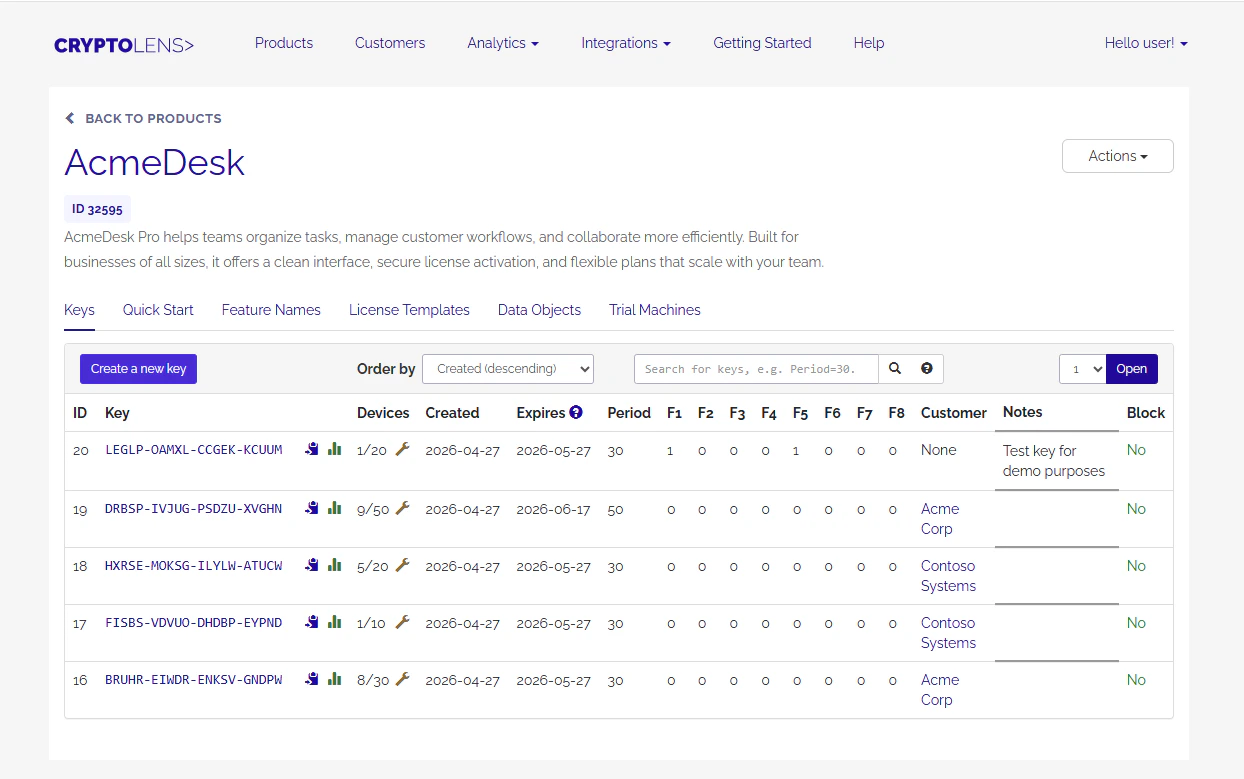
Task: Open Help in the top navigation
Action: pos(869,43)
